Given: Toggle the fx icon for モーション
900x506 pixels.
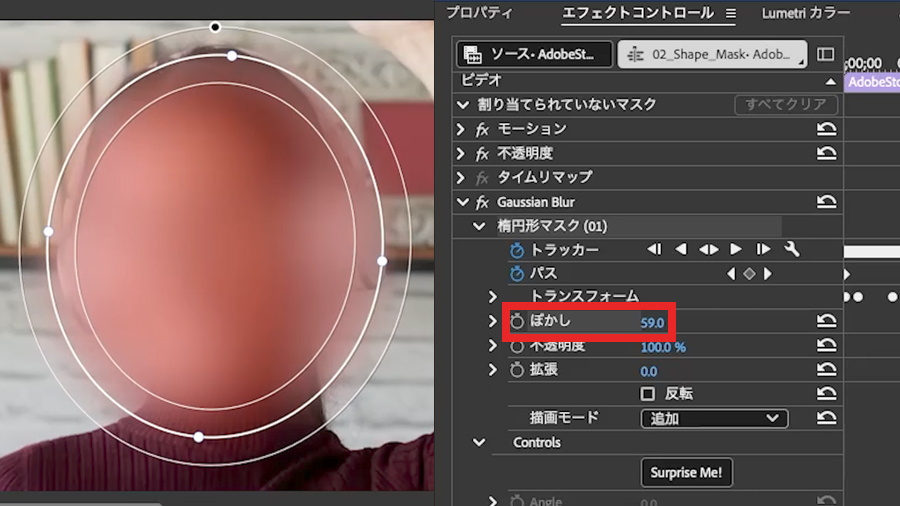Looking at the screenshot, I should click(482, 130).
